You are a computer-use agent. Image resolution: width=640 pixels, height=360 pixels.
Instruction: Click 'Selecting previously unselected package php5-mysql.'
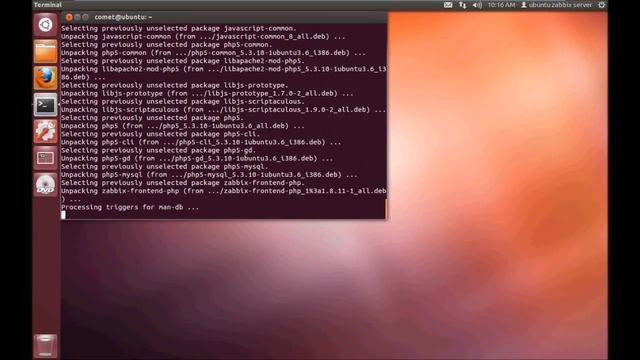(x=165, y=167)
